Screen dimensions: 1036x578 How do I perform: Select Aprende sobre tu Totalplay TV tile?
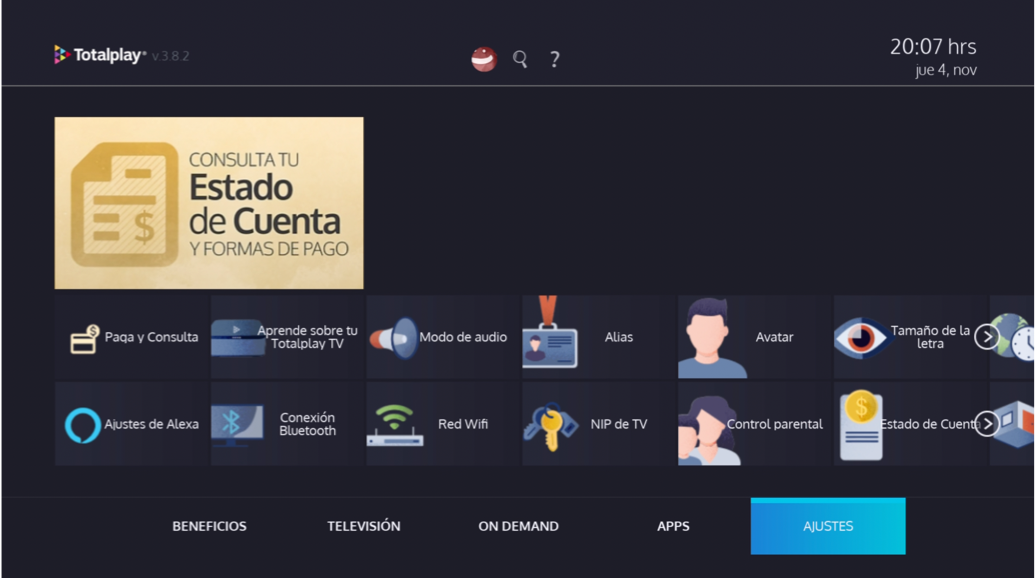(x=287, y=337)
